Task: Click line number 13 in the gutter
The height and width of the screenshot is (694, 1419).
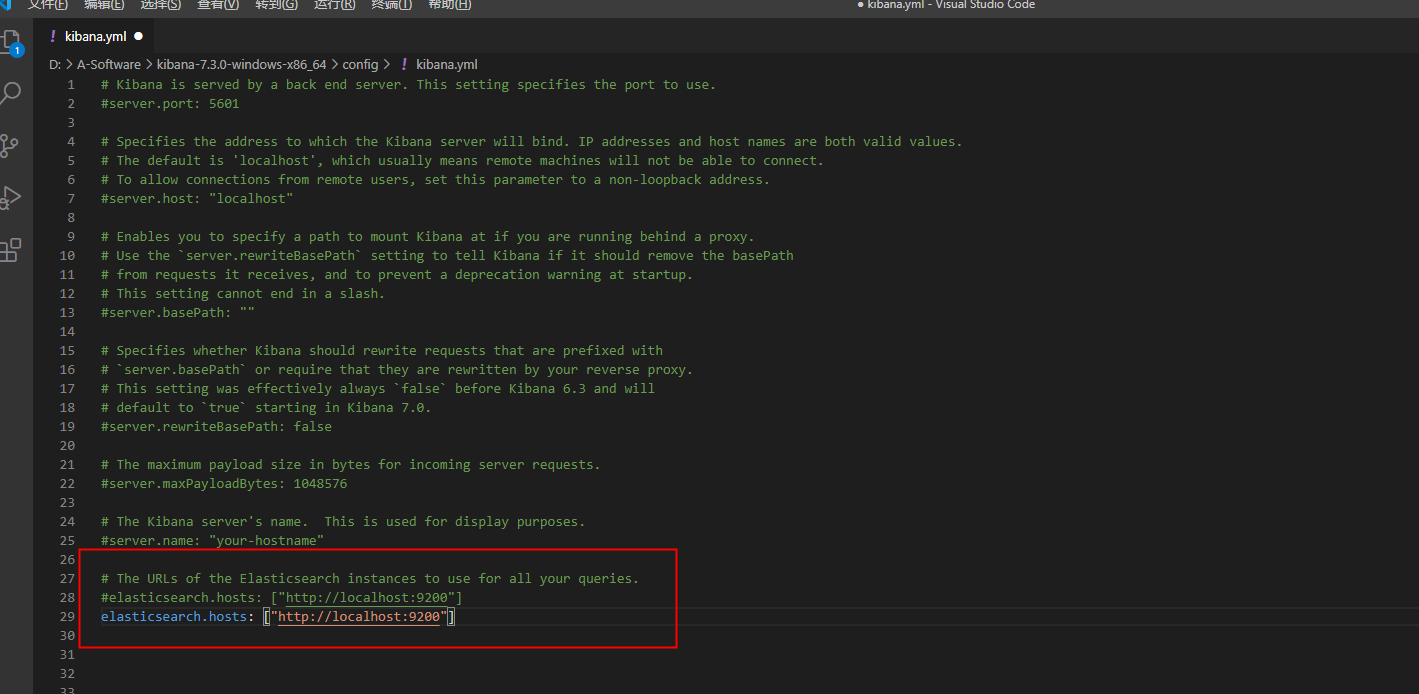Action: click(x=67, y=313)
